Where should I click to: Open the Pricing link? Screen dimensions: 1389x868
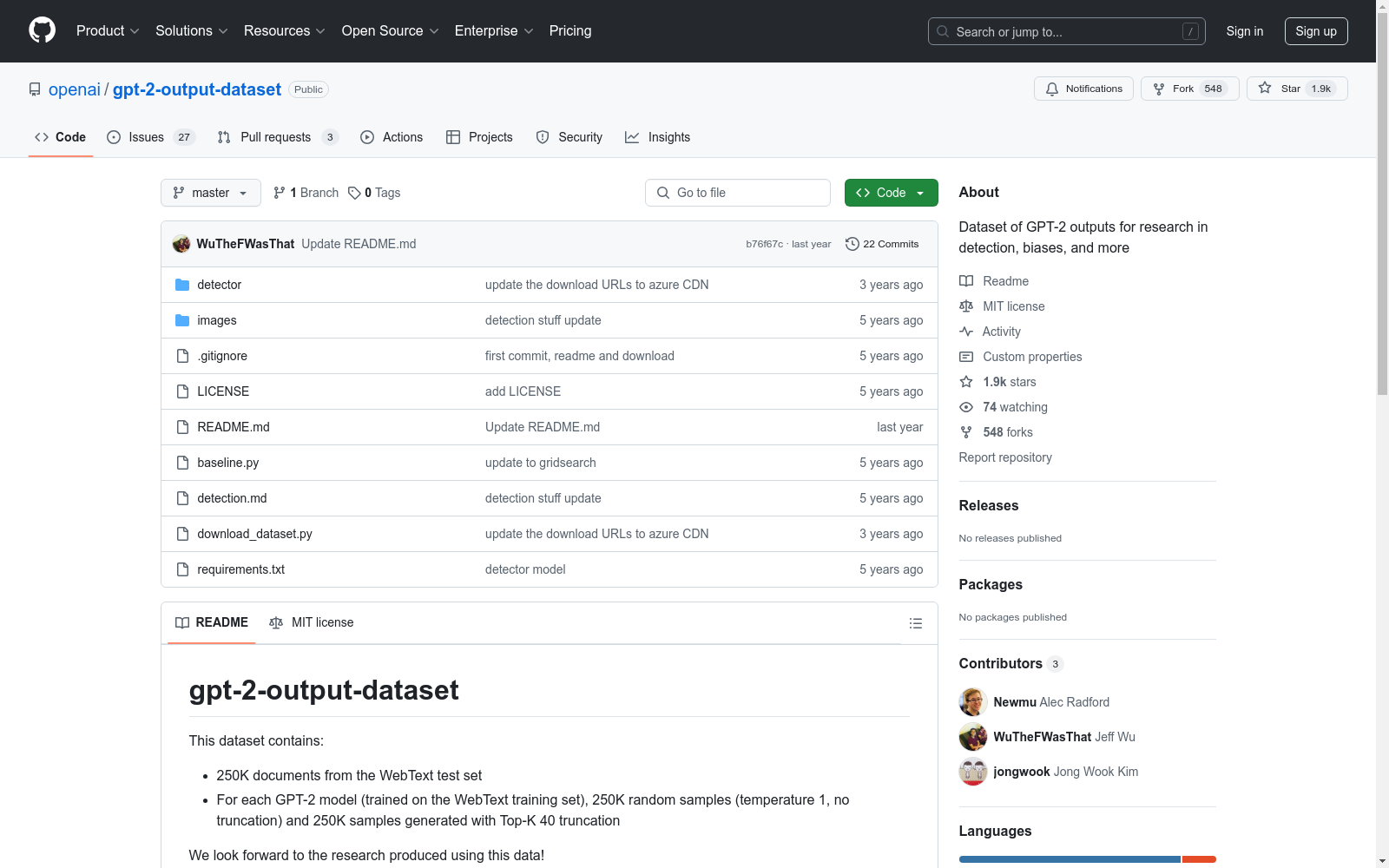point(570,31)
